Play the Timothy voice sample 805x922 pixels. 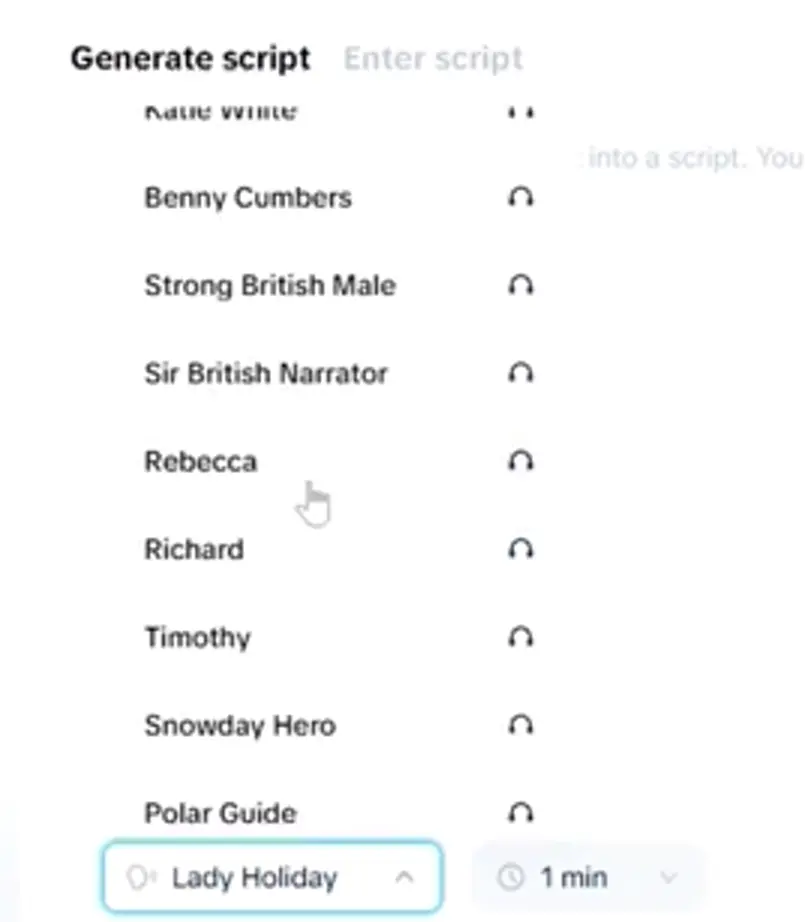click(x=520, y=638)
